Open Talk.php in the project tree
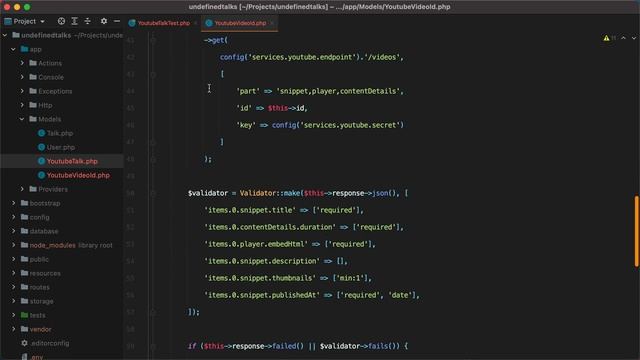 tap(60, 133)
